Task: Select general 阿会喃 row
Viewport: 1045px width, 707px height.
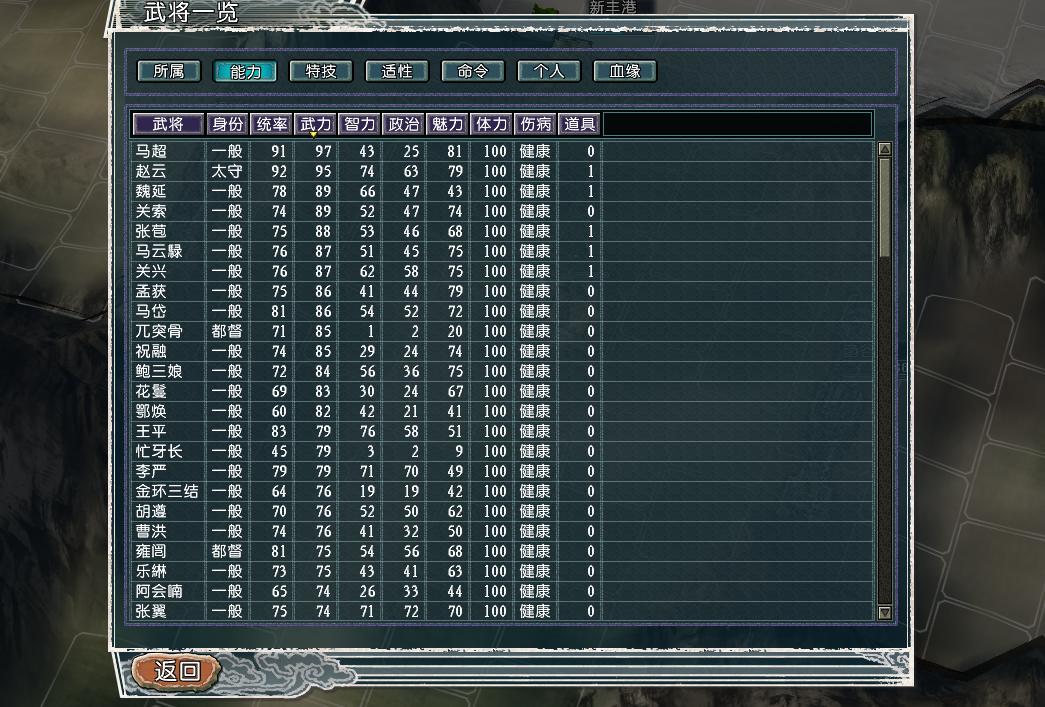Action: (x=503, y=591)
